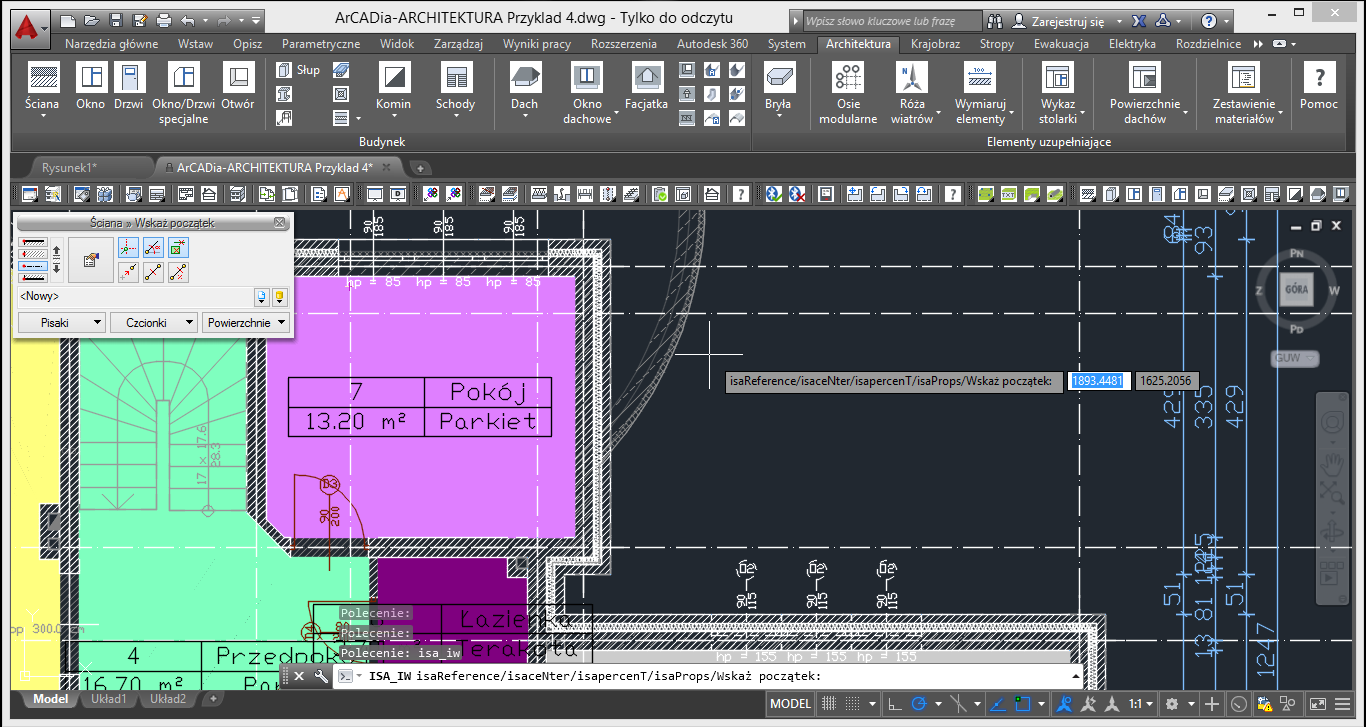Viewport: 1366px width, 727px height.
Task: Toggle polar tracking in status bar
Action: tap(918, 704)
